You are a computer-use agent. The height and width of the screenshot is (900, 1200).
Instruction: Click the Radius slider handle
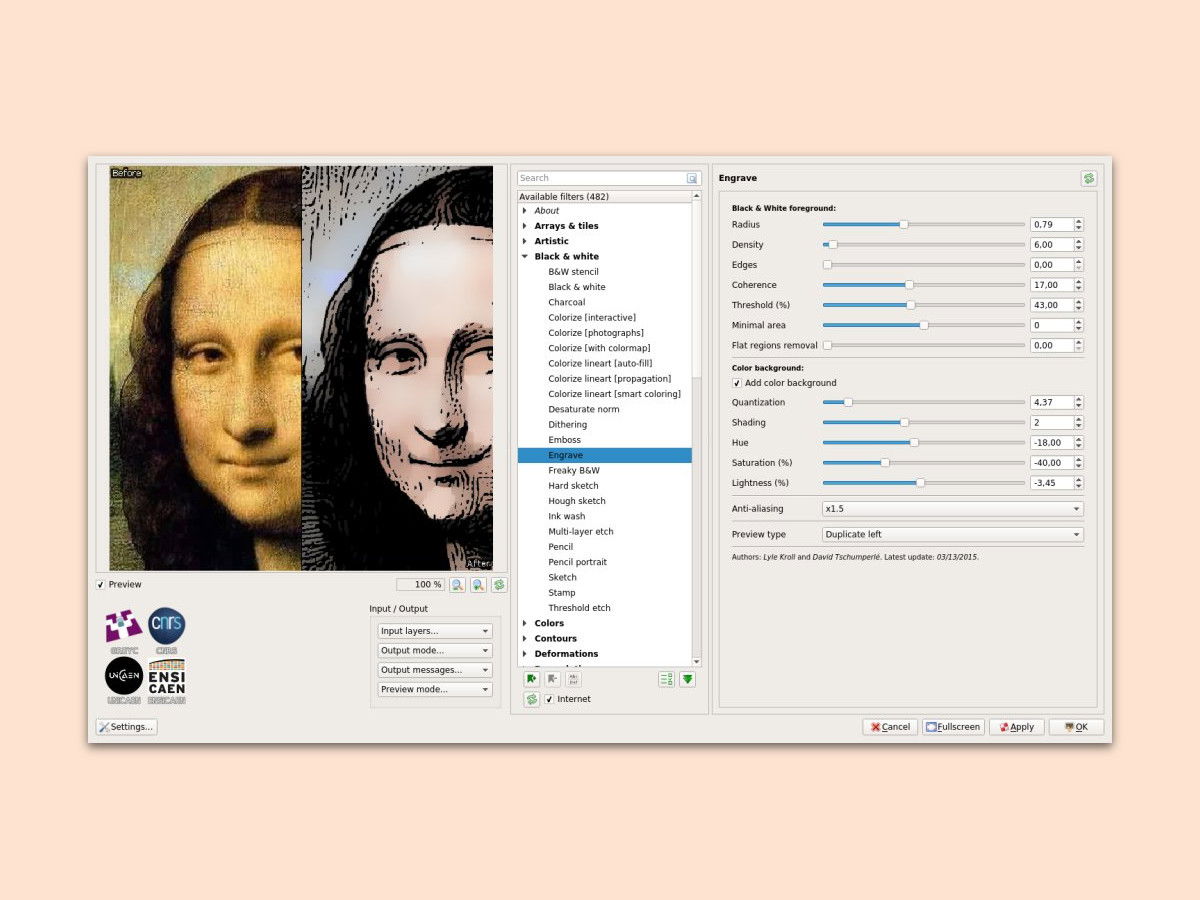904,225
